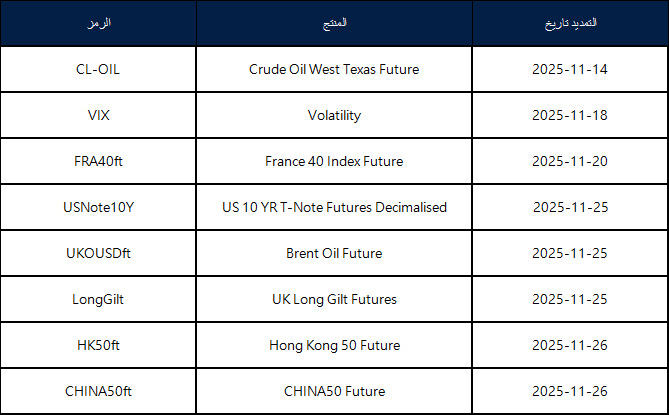Click the 2025-11-14 rollover date
Screen dimensions: 669x415
(570, 70)
